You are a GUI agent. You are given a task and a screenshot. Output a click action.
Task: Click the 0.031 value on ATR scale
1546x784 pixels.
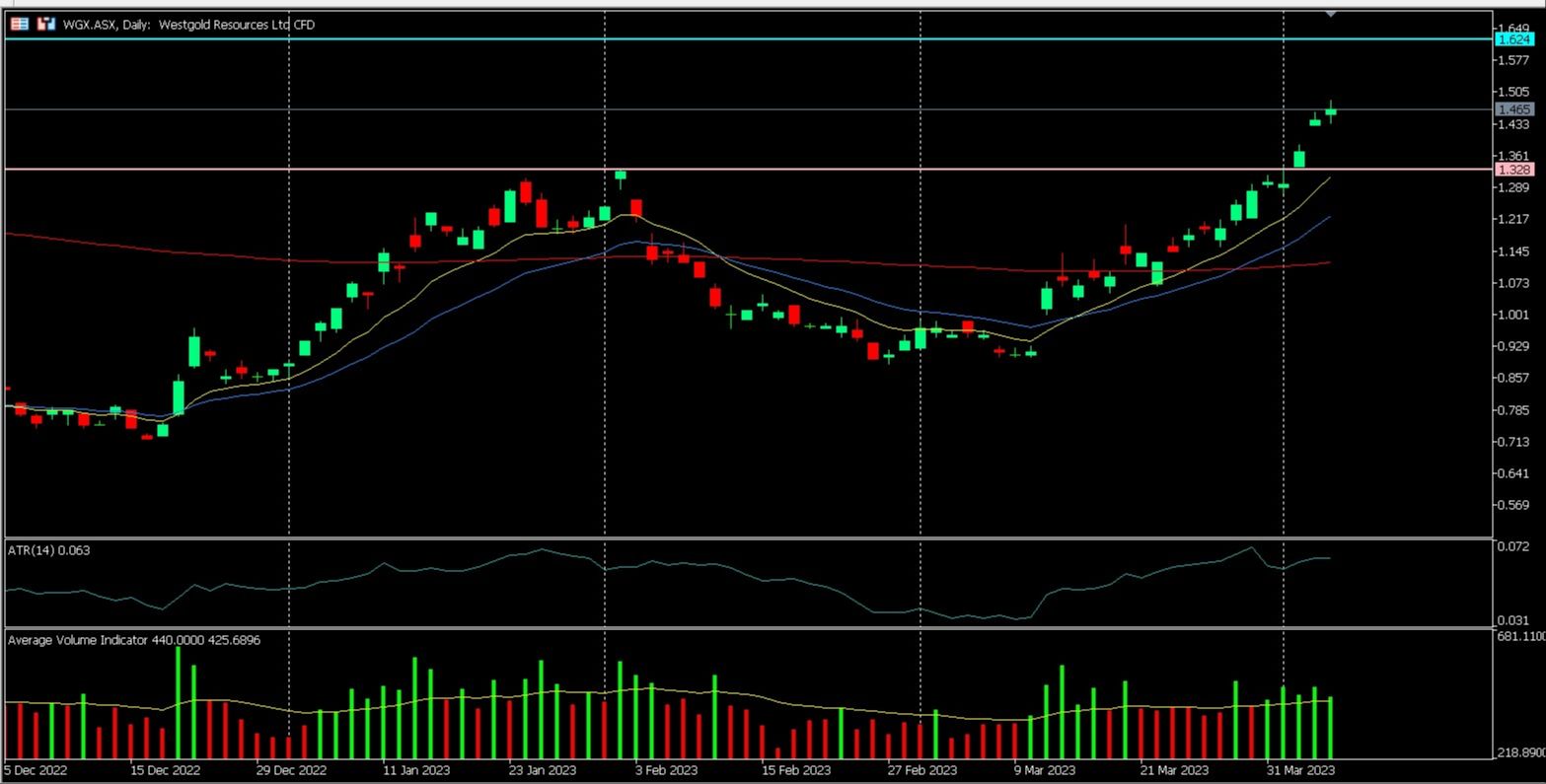(1514, 619)
